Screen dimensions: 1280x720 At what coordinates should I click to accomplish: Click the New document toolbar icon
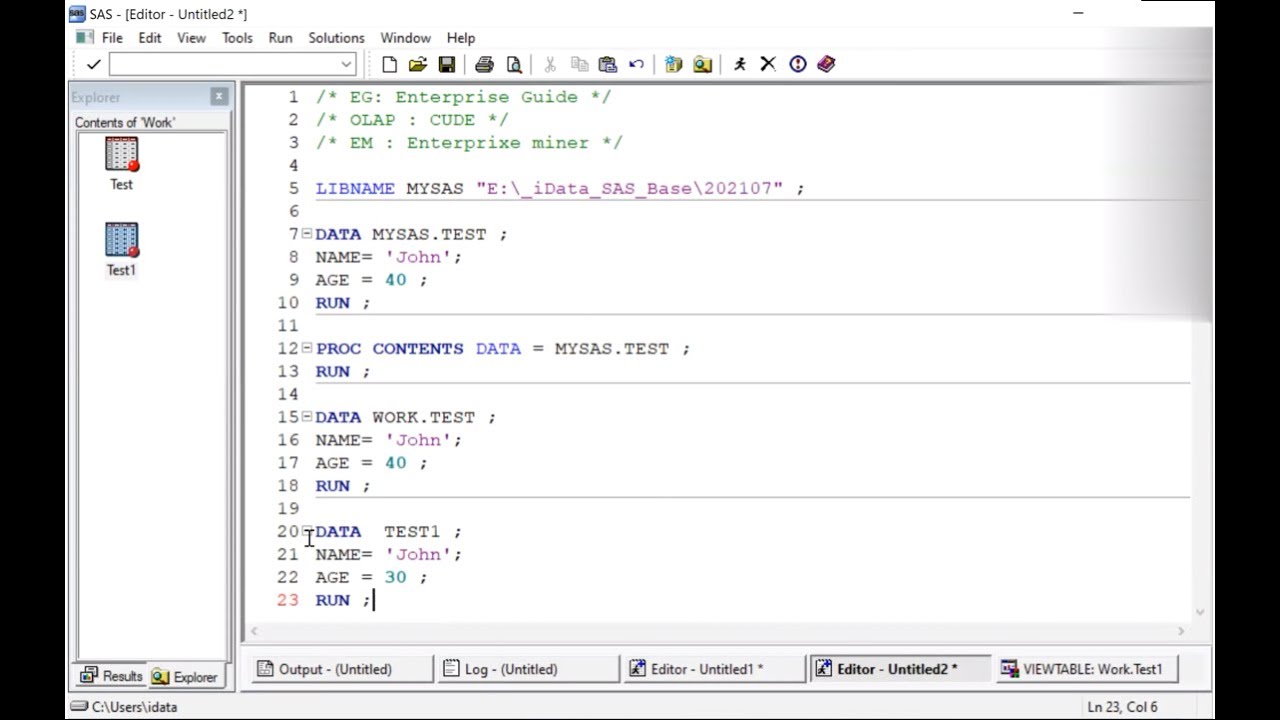pyautogui.click(x=390, y=64)
